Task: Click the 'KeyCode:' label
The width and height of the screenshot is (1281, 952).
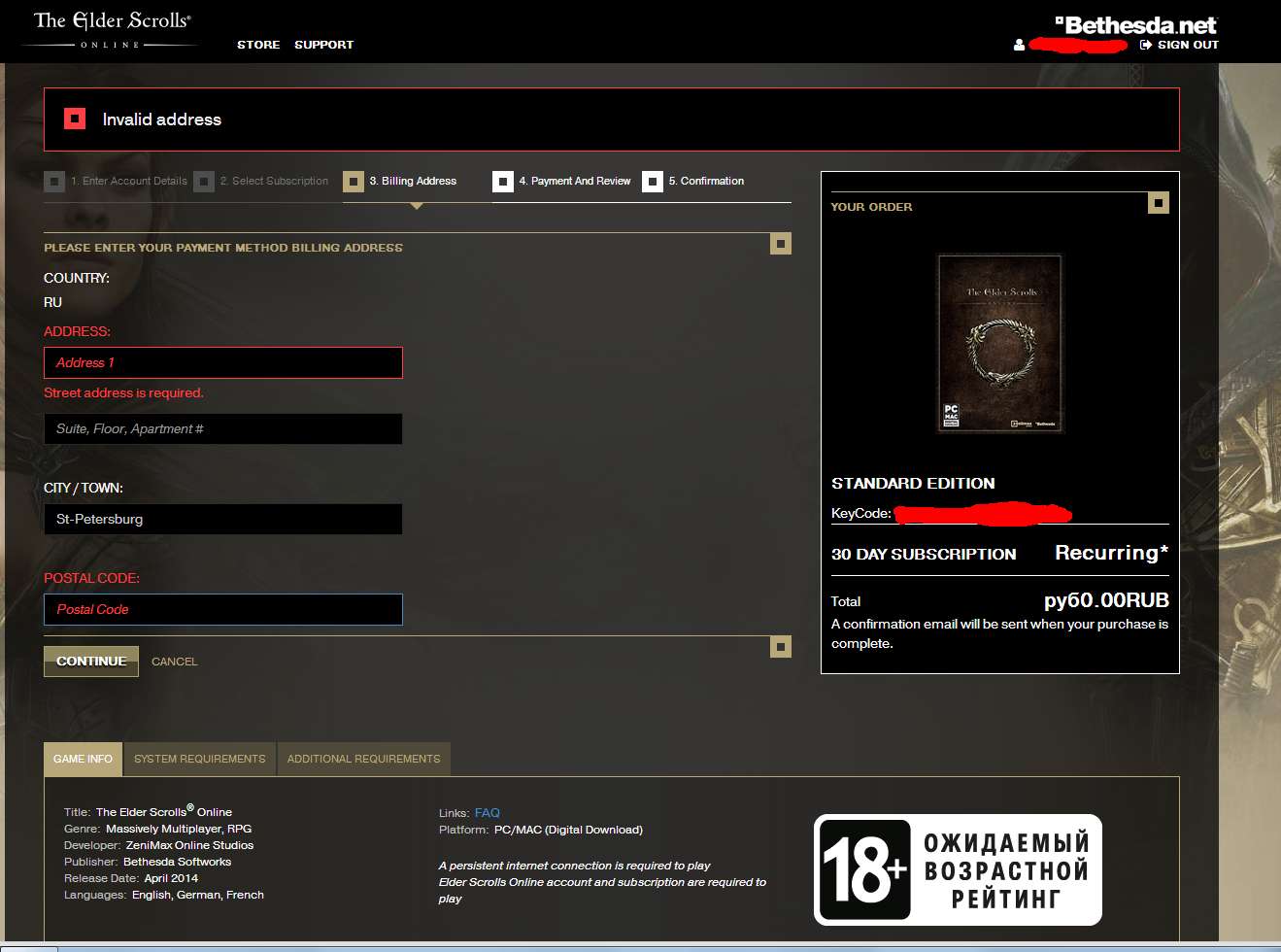Action: pos(861,513)
